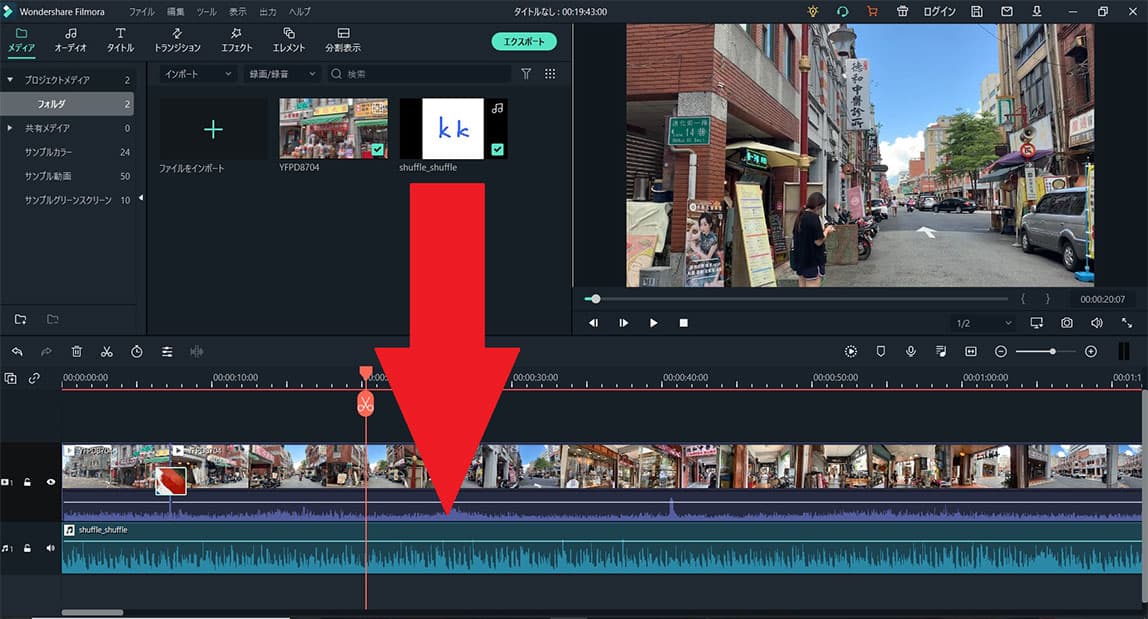Select the フォルダ item

pyautogui.click(x=67, y=104)
